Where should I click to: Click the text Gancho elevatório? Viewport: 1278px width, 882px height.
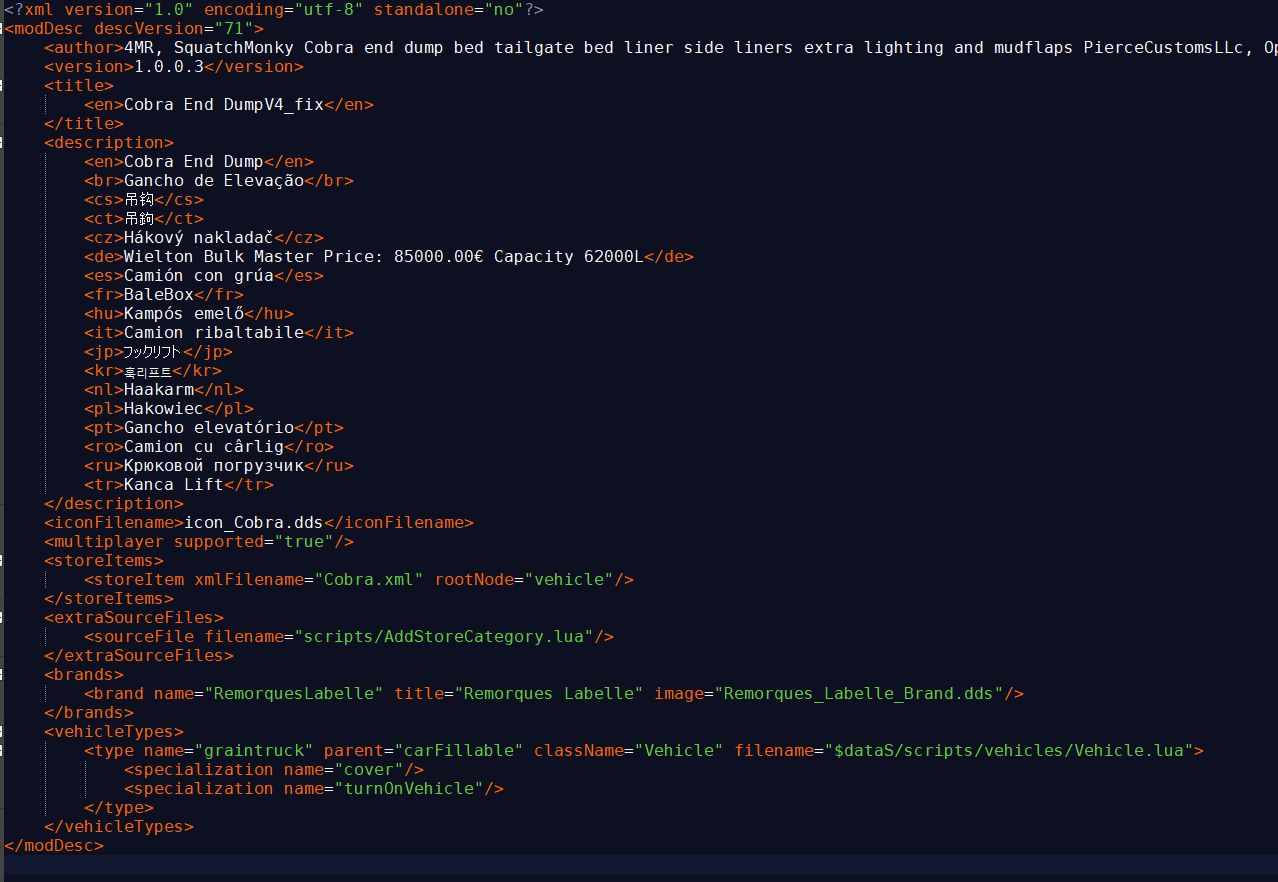click(x=209, y=427)
